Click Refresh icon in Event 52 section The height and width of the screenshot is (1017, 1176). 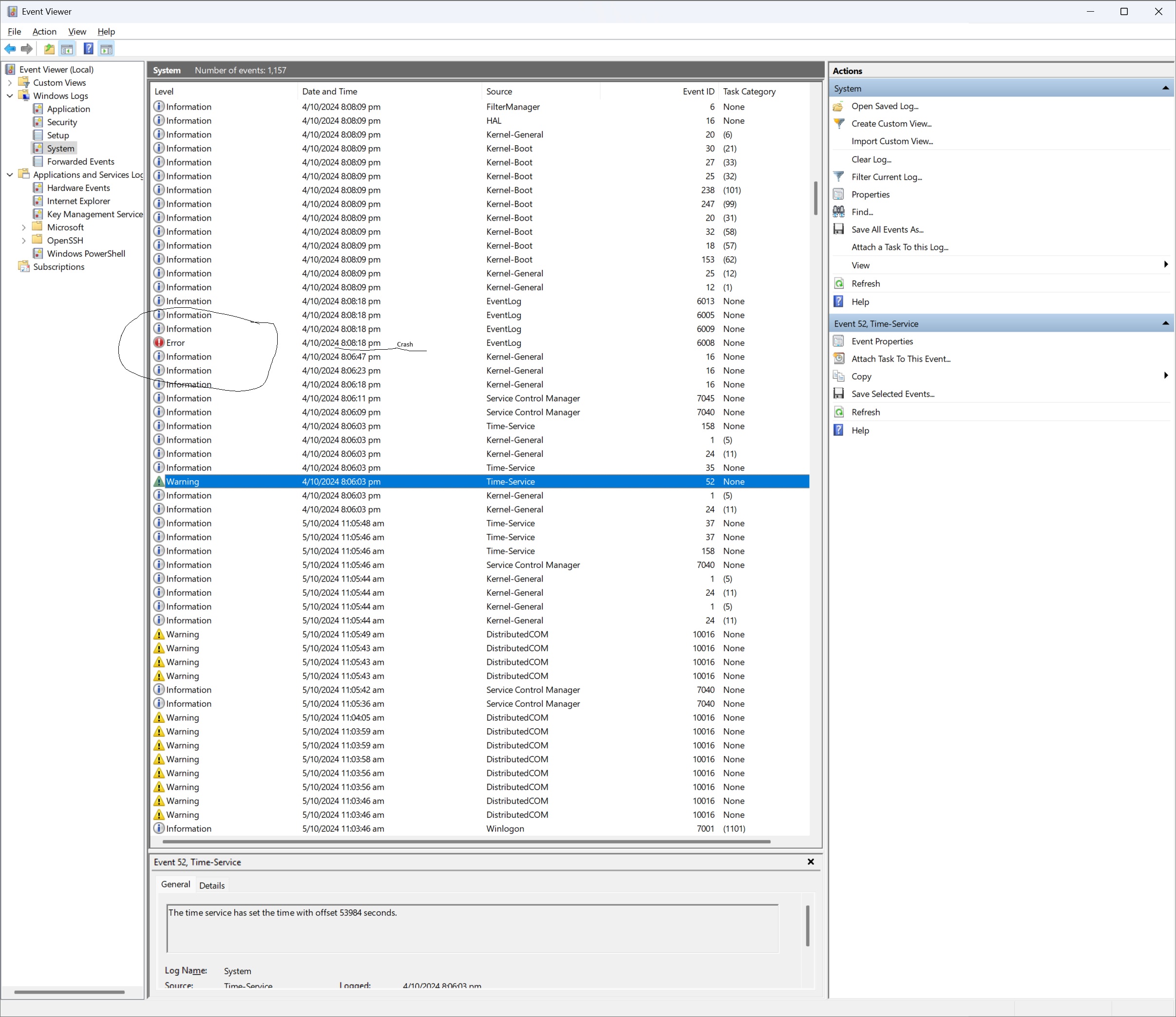[838, 413]
